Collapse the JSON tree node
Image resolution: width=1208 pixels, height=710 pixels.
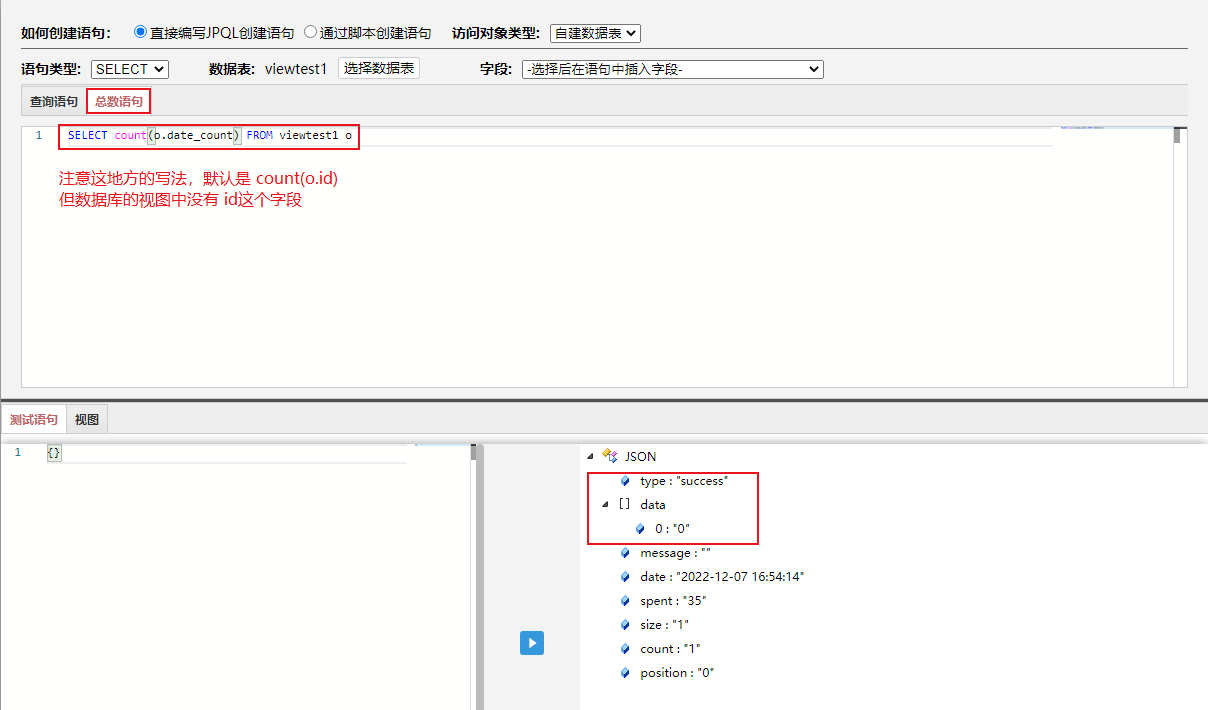(x=590, y=455)
